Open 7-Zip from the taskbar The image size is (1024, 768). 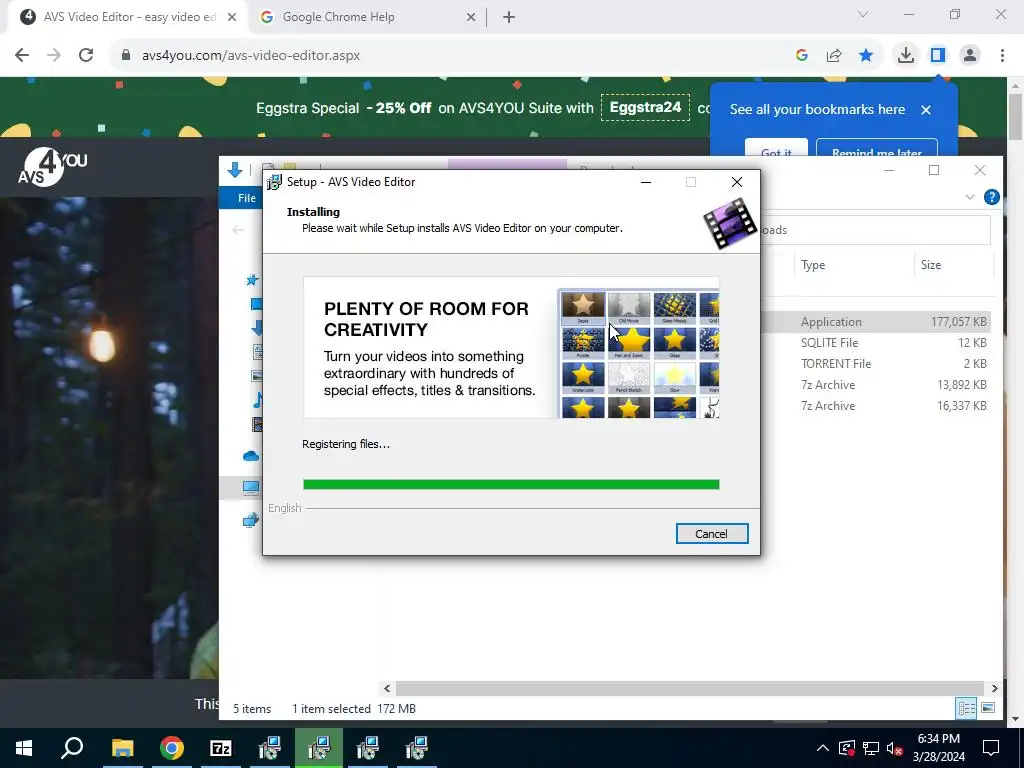pyautogui.click(x=221, y=748)
